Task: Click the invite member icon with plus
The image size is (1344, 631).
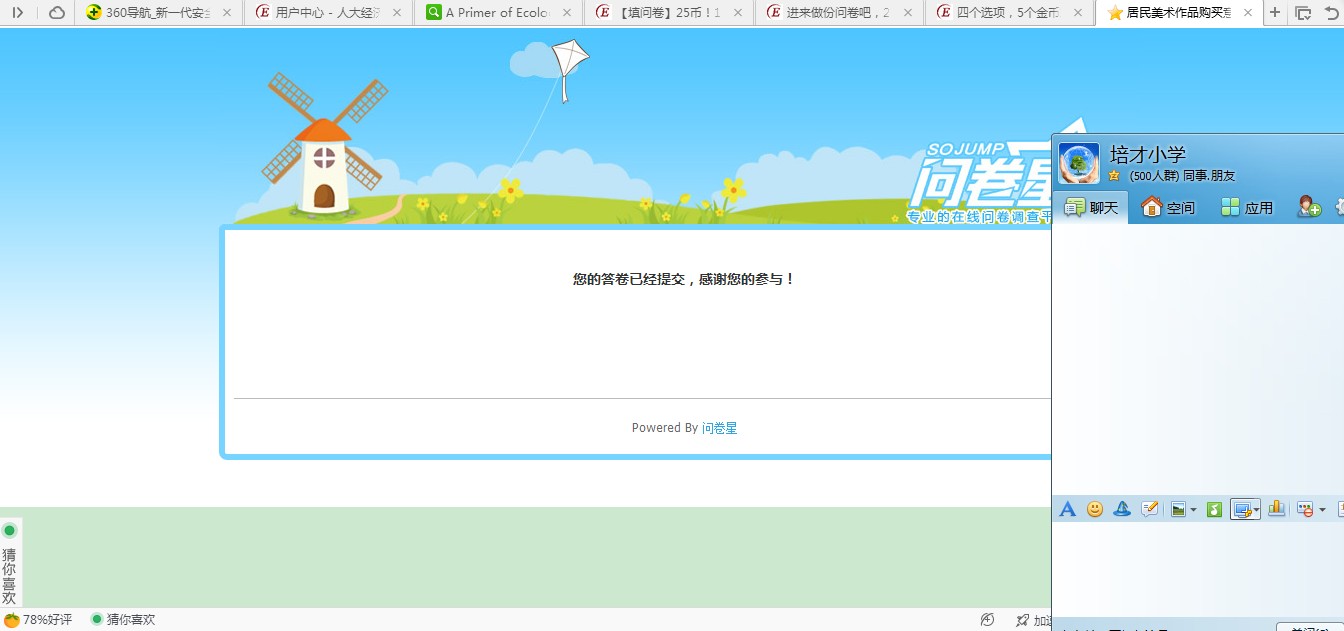Action: pyautogui.click(x=1309, y=207)
